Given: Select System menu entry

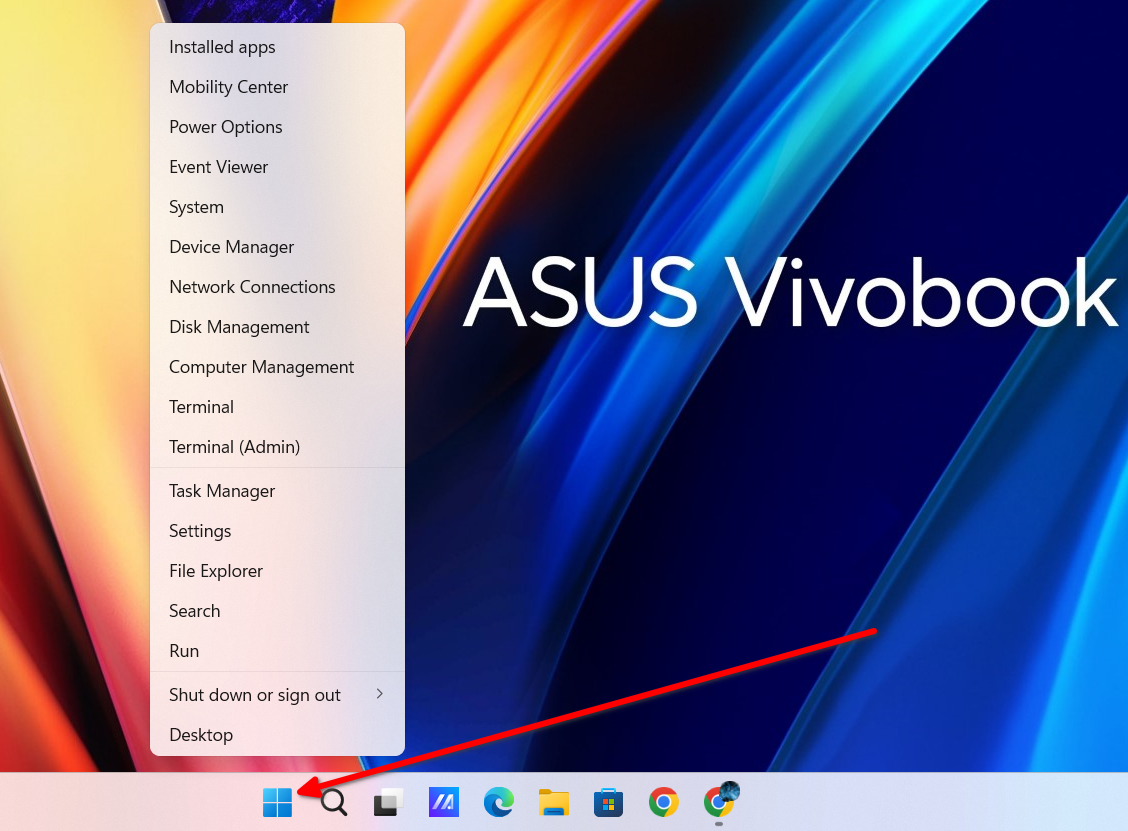Looking at the screenshot, I should pyautogui.click(x=277, y=206).
